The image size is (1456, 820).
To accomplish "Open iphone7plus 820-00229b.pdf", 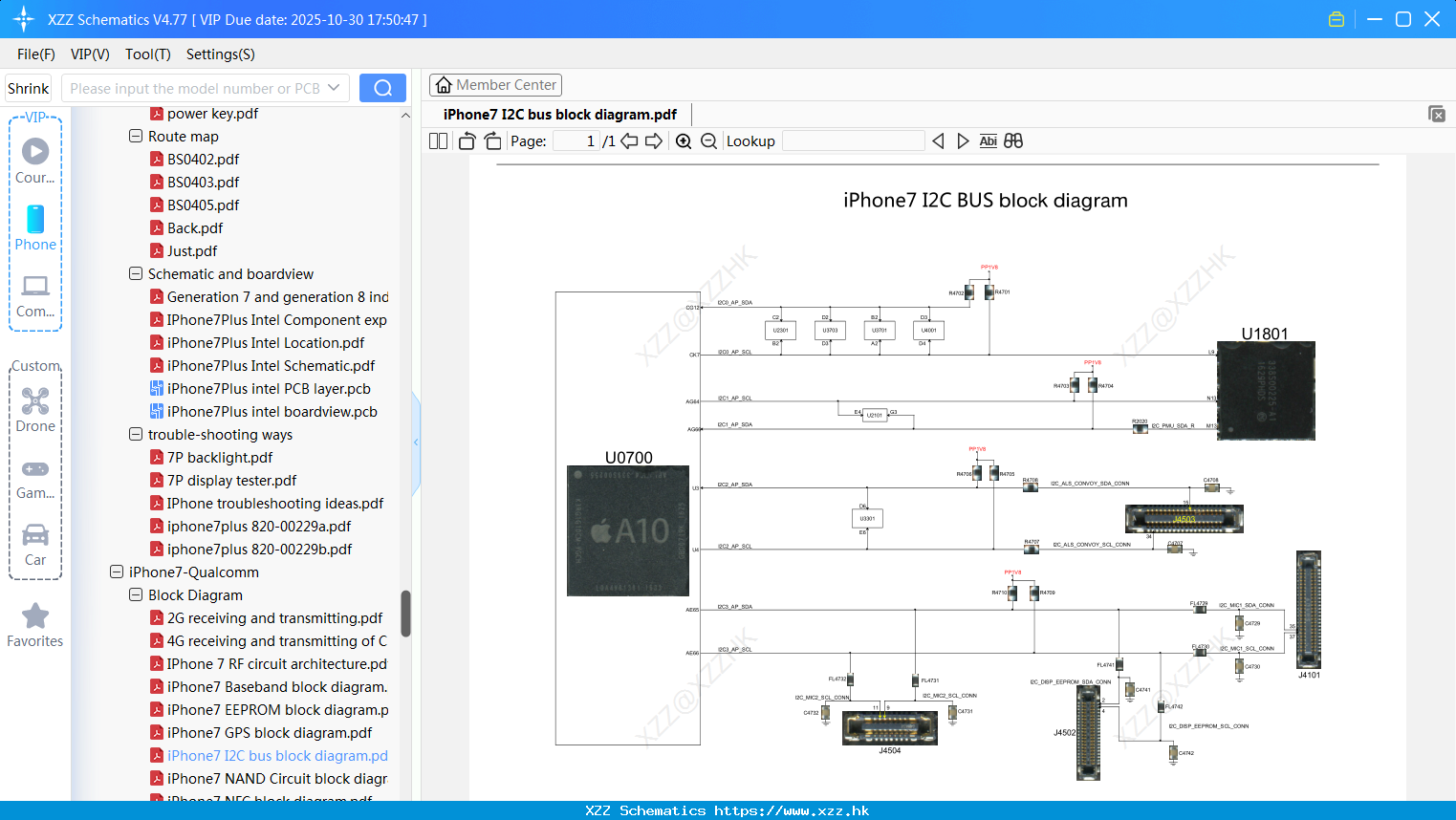I will [259, 550].
